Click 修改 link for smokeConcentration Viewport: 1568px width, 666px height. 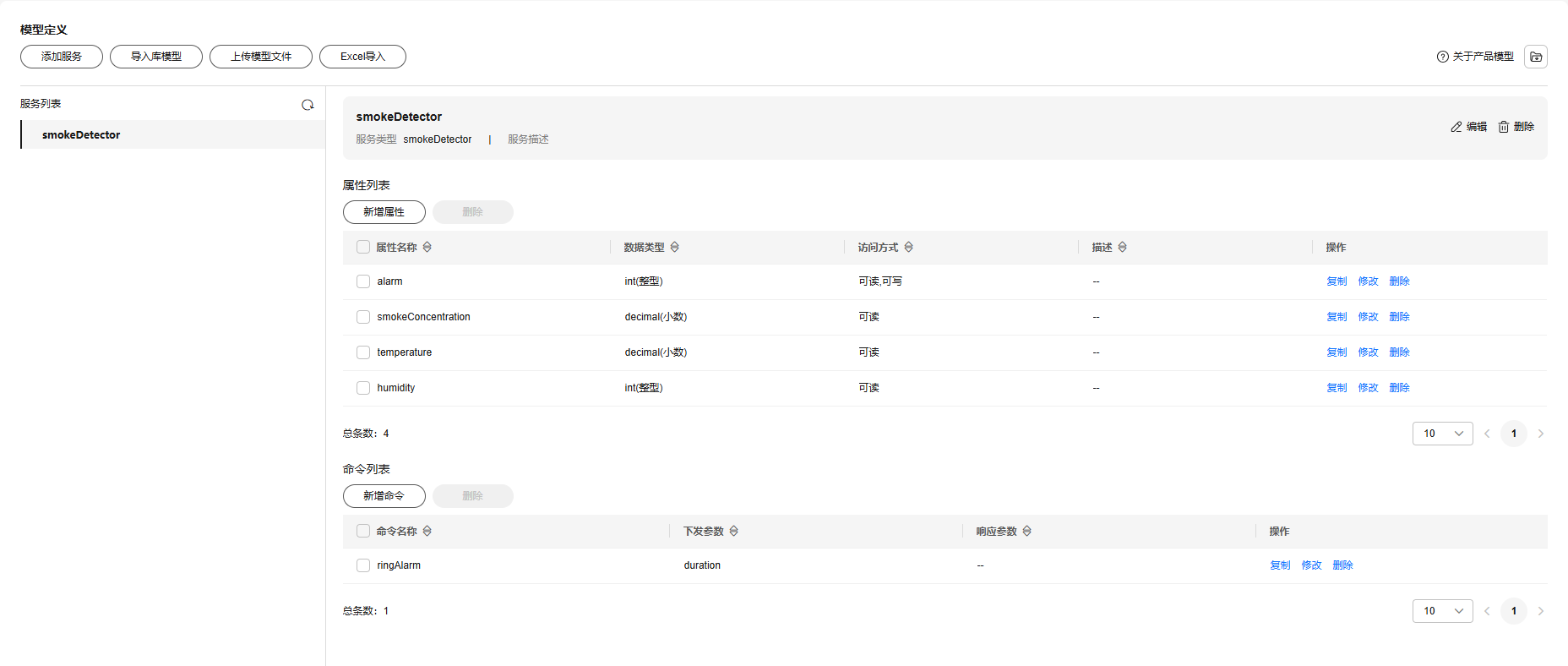coord(1368,317)
